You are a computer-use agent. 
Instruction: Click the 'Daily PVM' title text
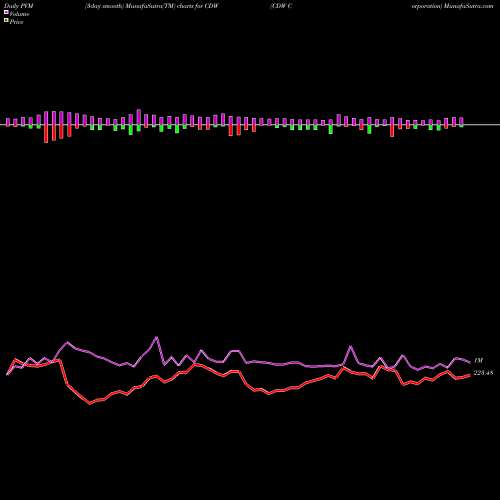point(19,6)
